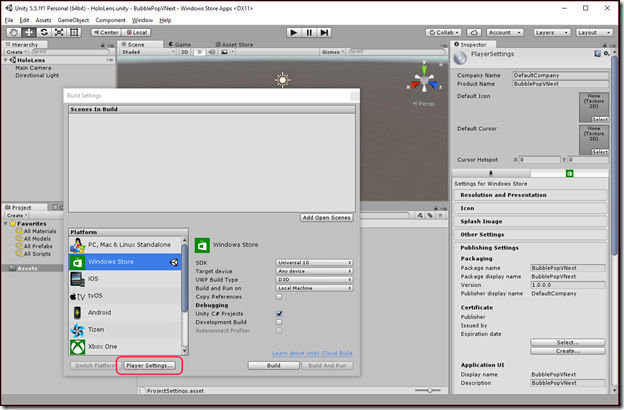
Task: Click certificate Create button
Action: tap(568, 351)
